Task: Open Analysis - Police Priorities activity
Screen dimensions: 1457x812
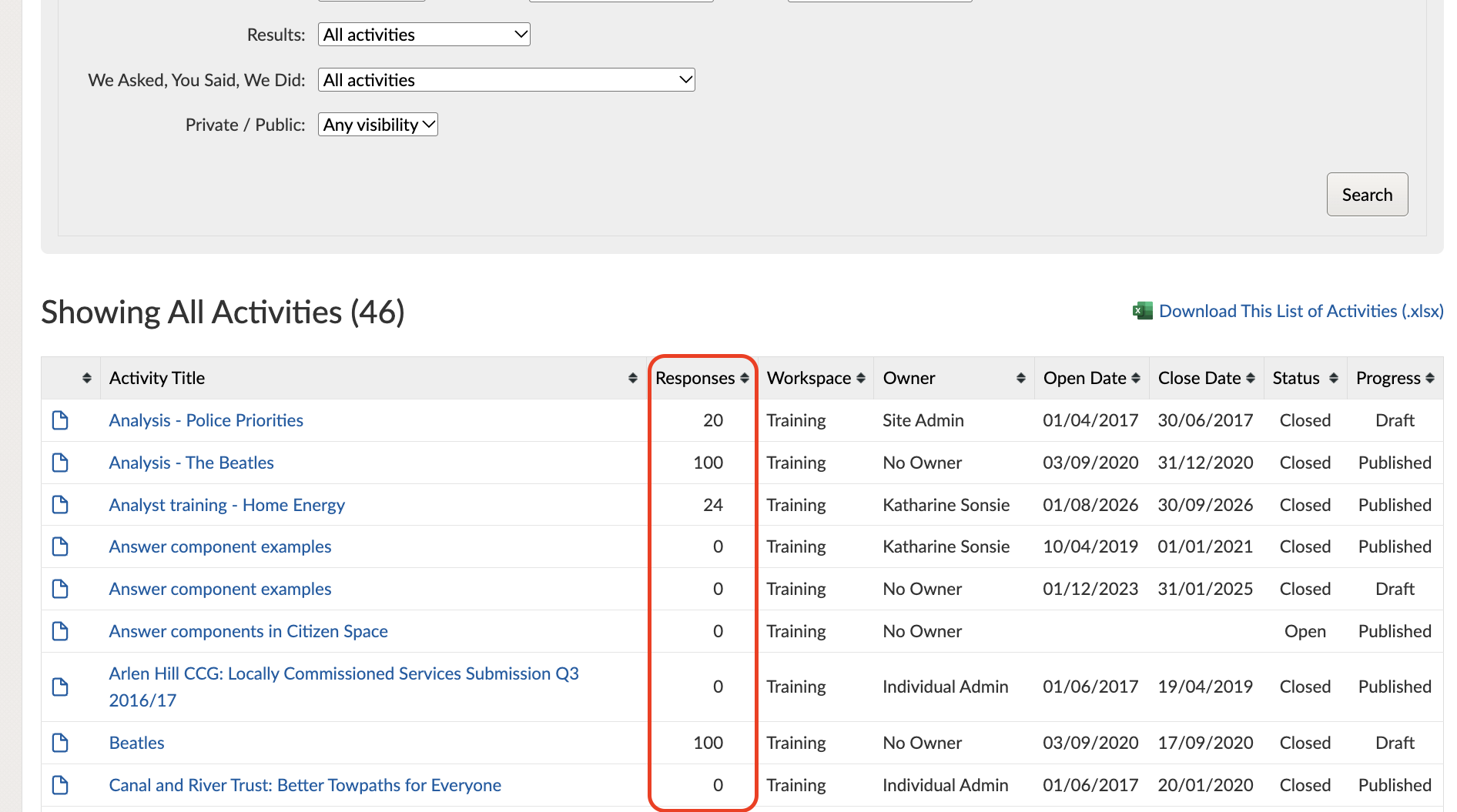Action: (x=206, y=420)
